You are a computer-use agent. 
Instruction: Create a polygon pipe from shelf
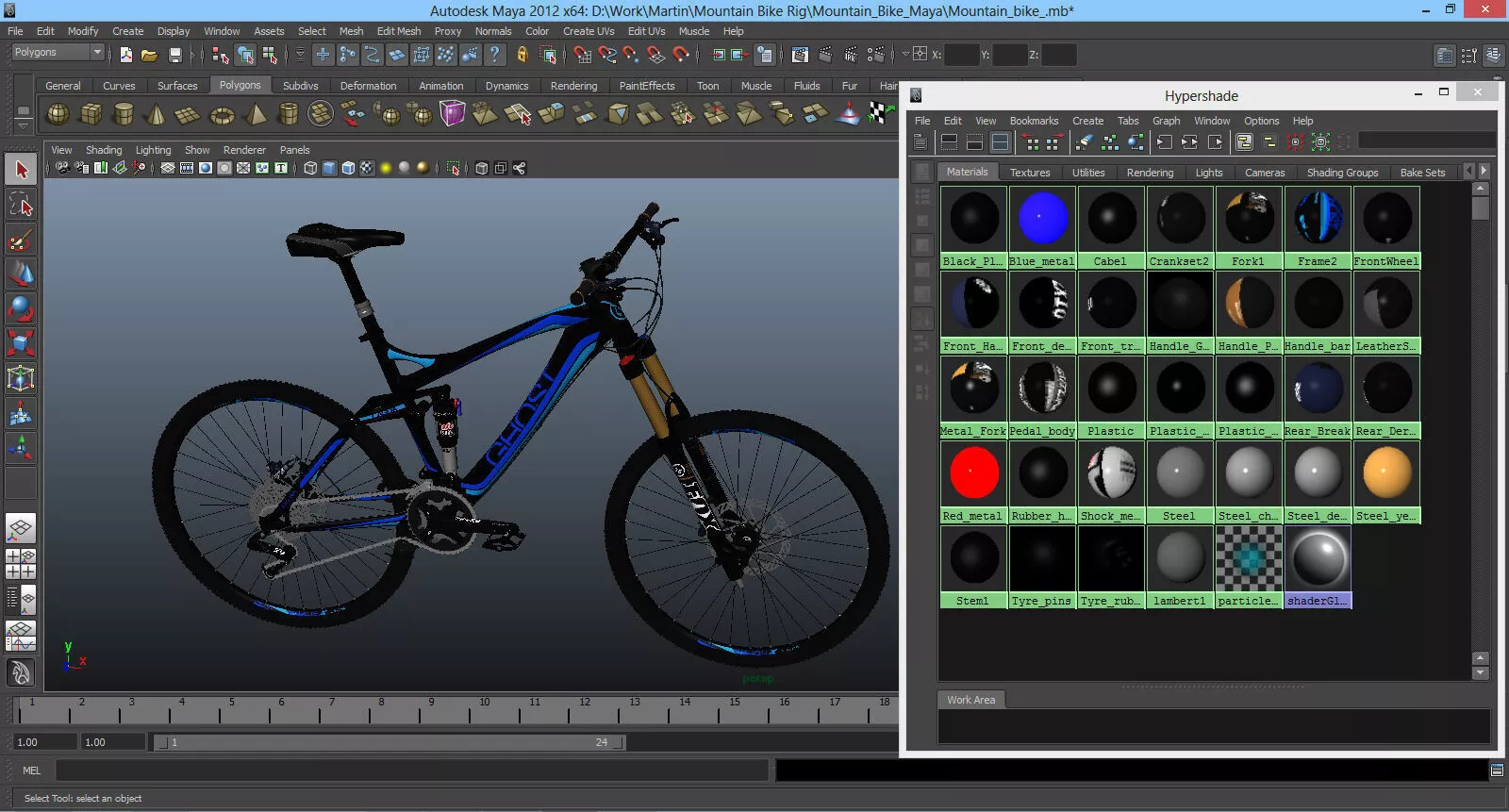[x=289, y=114]
